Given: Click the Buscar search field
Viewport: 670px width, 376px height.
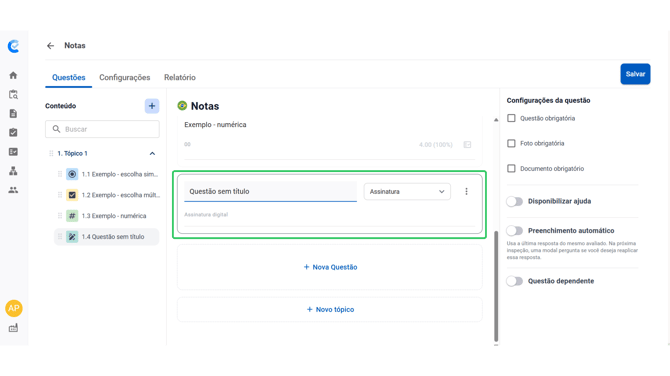Looking at the screenshot, I should pos(103,129).
